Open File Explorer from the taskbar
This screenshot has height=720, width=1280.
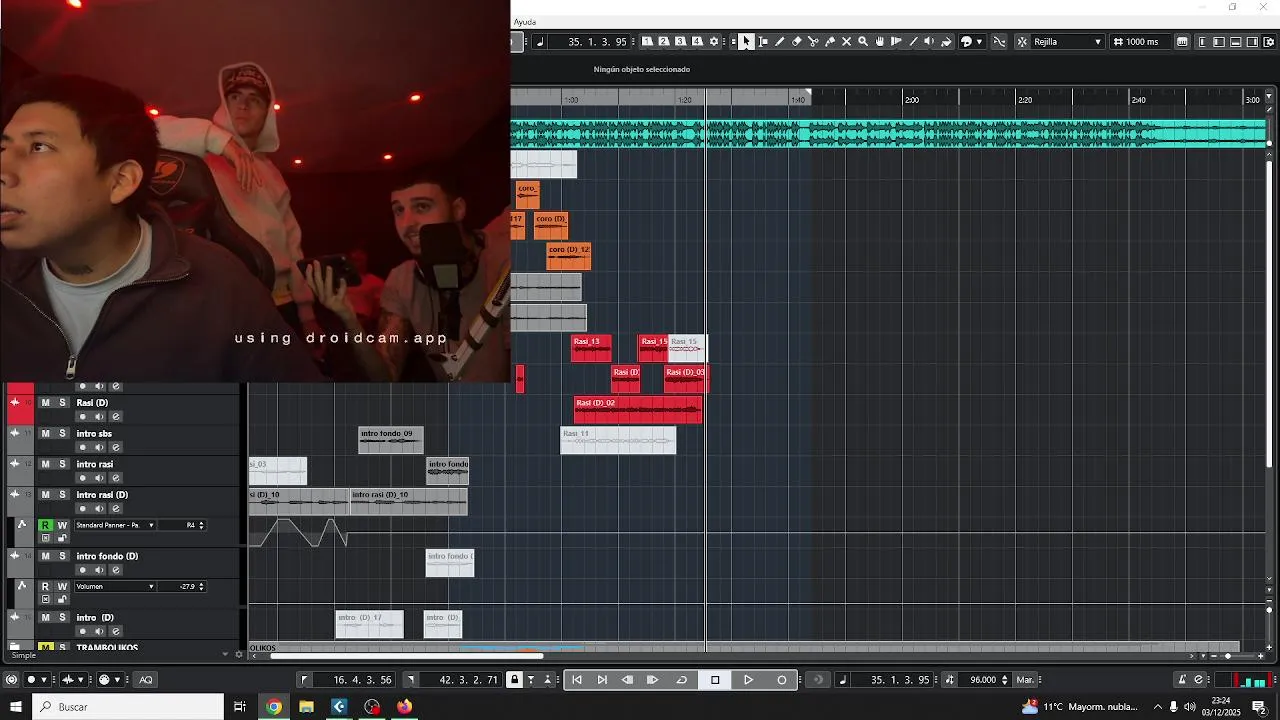pyautogui.click(x=306, y=706)
